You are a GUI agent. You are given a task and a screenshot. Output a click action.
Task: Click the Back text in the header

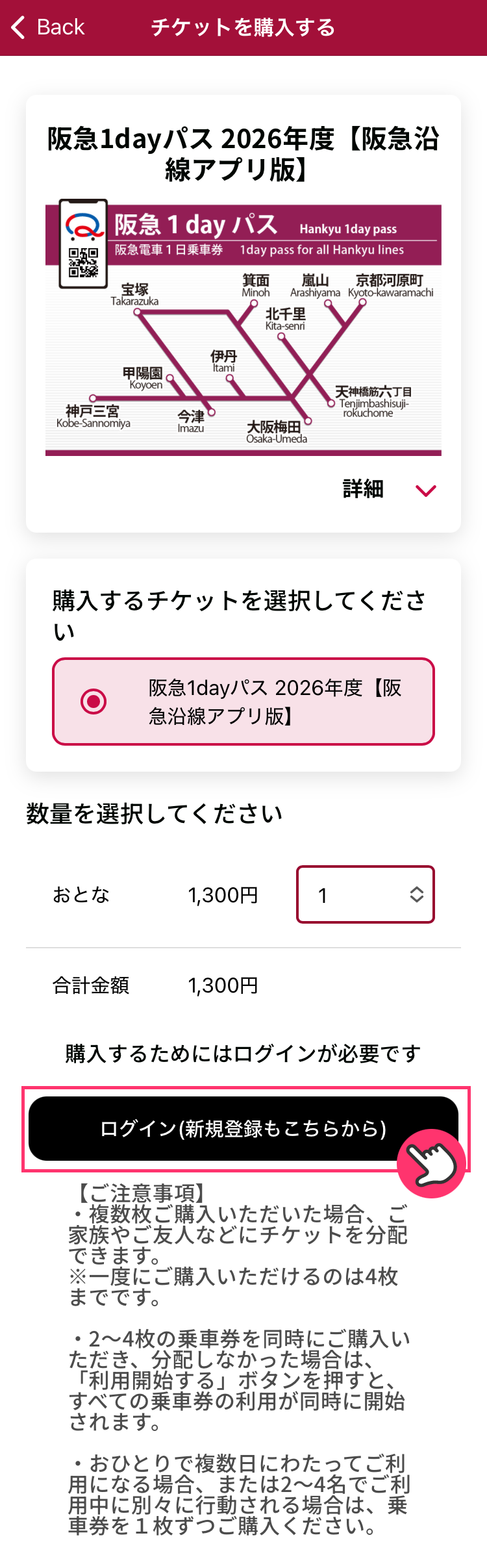pyautogui.click(x=60, y=27)
